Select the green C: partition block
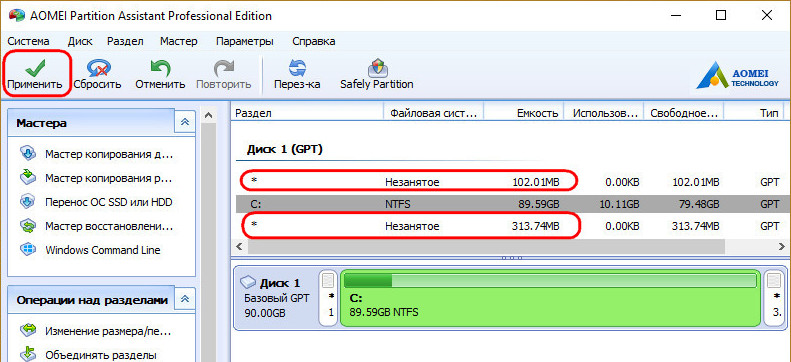791x362 pixels. pyautogui.click(x=550, y=298)
